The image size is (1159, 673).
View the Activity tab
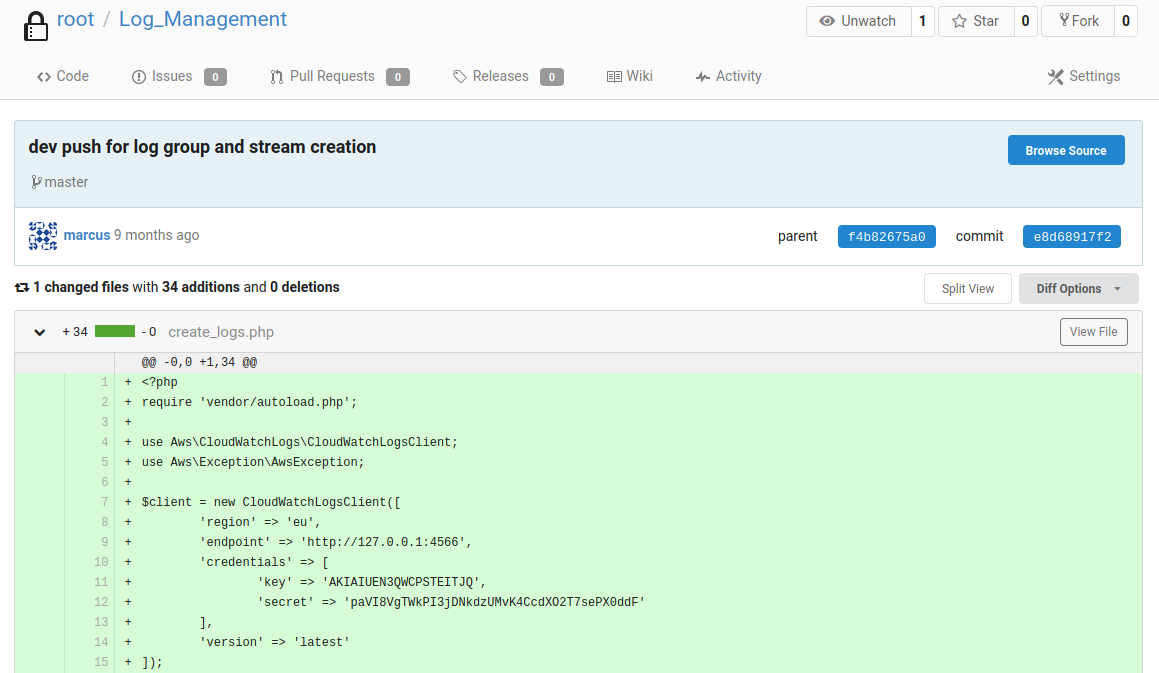729,76
